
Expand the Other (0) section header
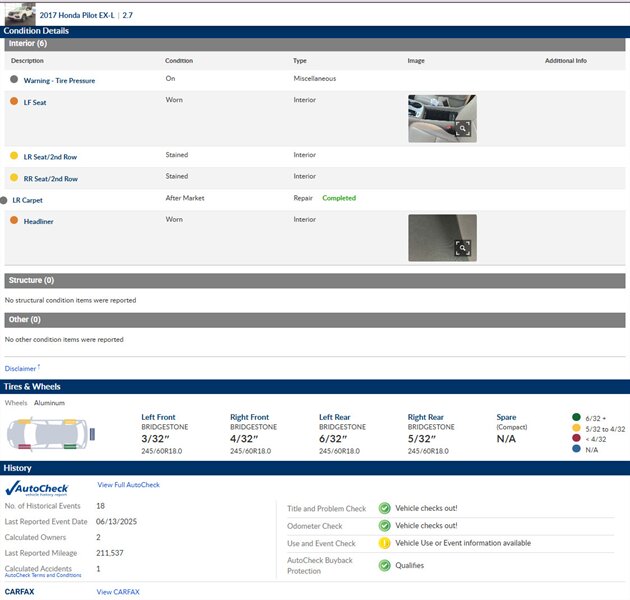[x=315, y=320]
